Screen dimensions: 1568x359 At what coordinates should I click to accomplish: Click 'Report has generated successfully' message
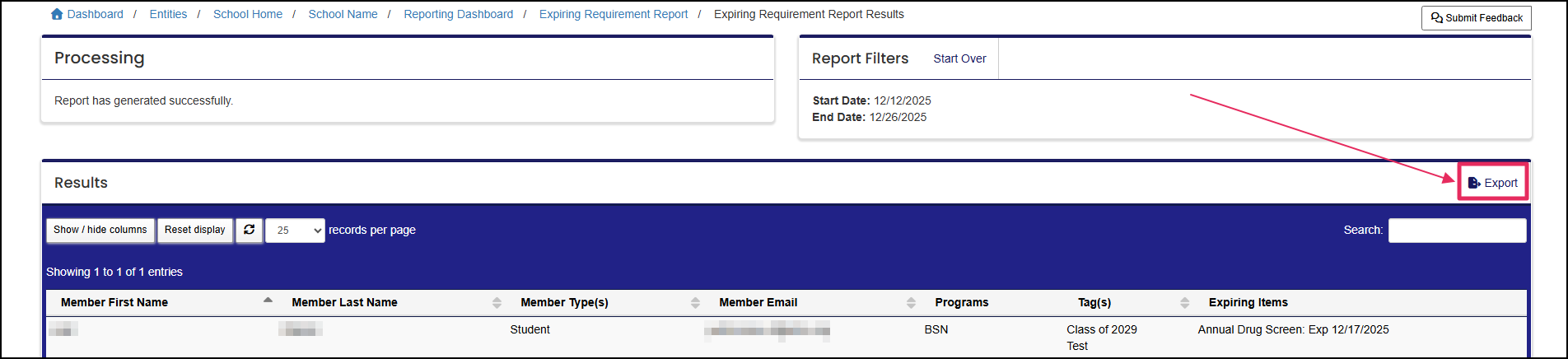pos(144,100)
